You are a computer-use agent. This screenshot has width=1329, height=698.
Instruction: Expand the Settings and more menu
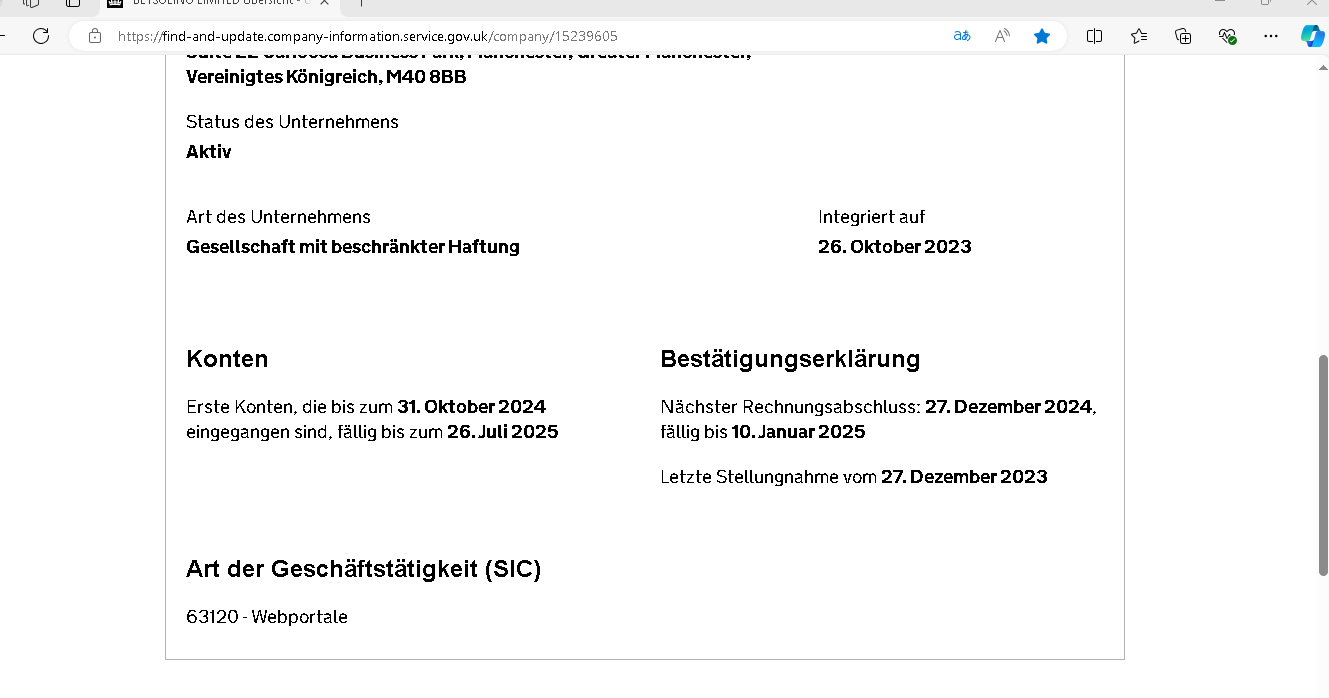coord(1271,36)
